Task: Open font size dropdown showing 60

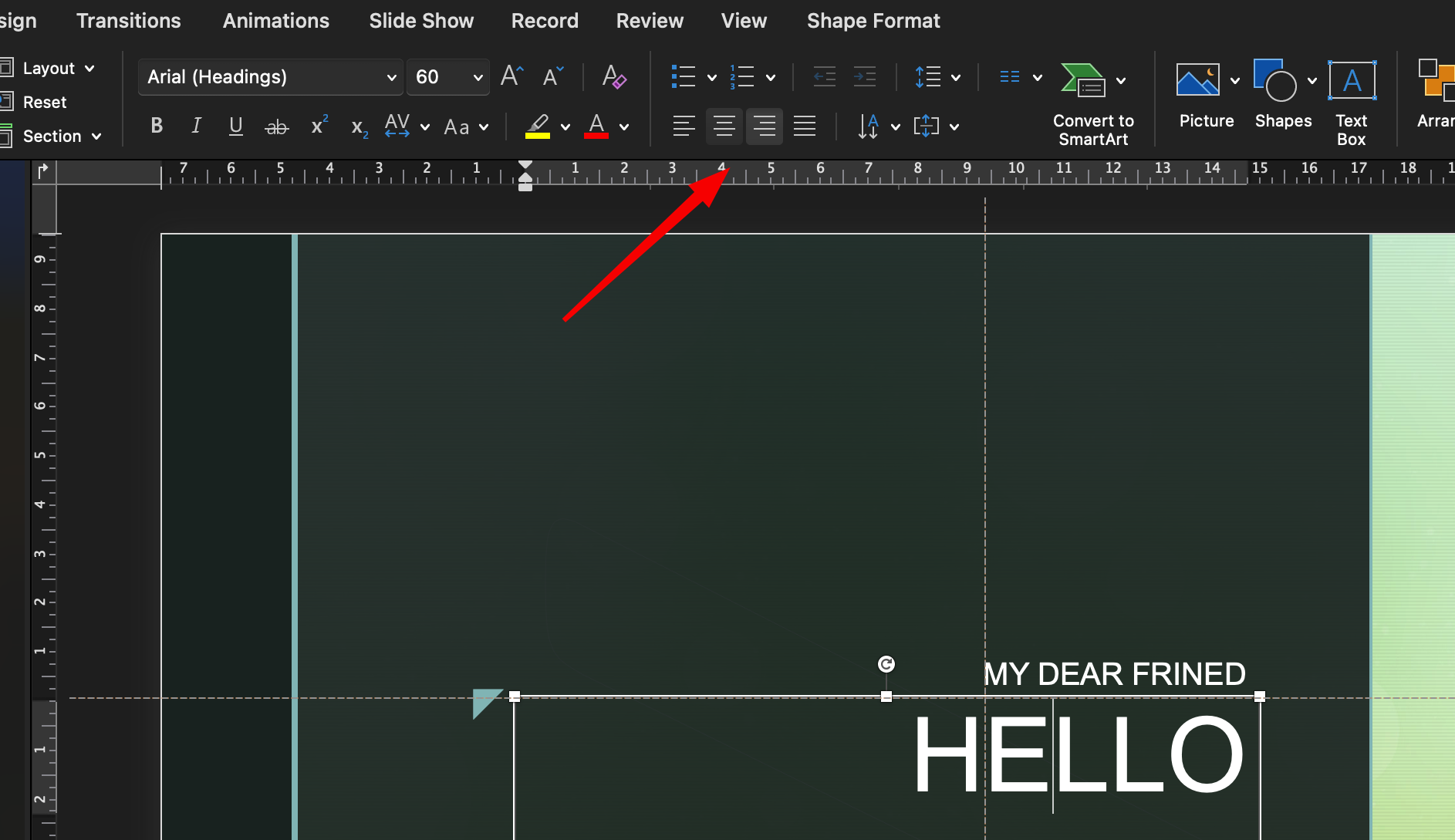Action: click(448, 77)
